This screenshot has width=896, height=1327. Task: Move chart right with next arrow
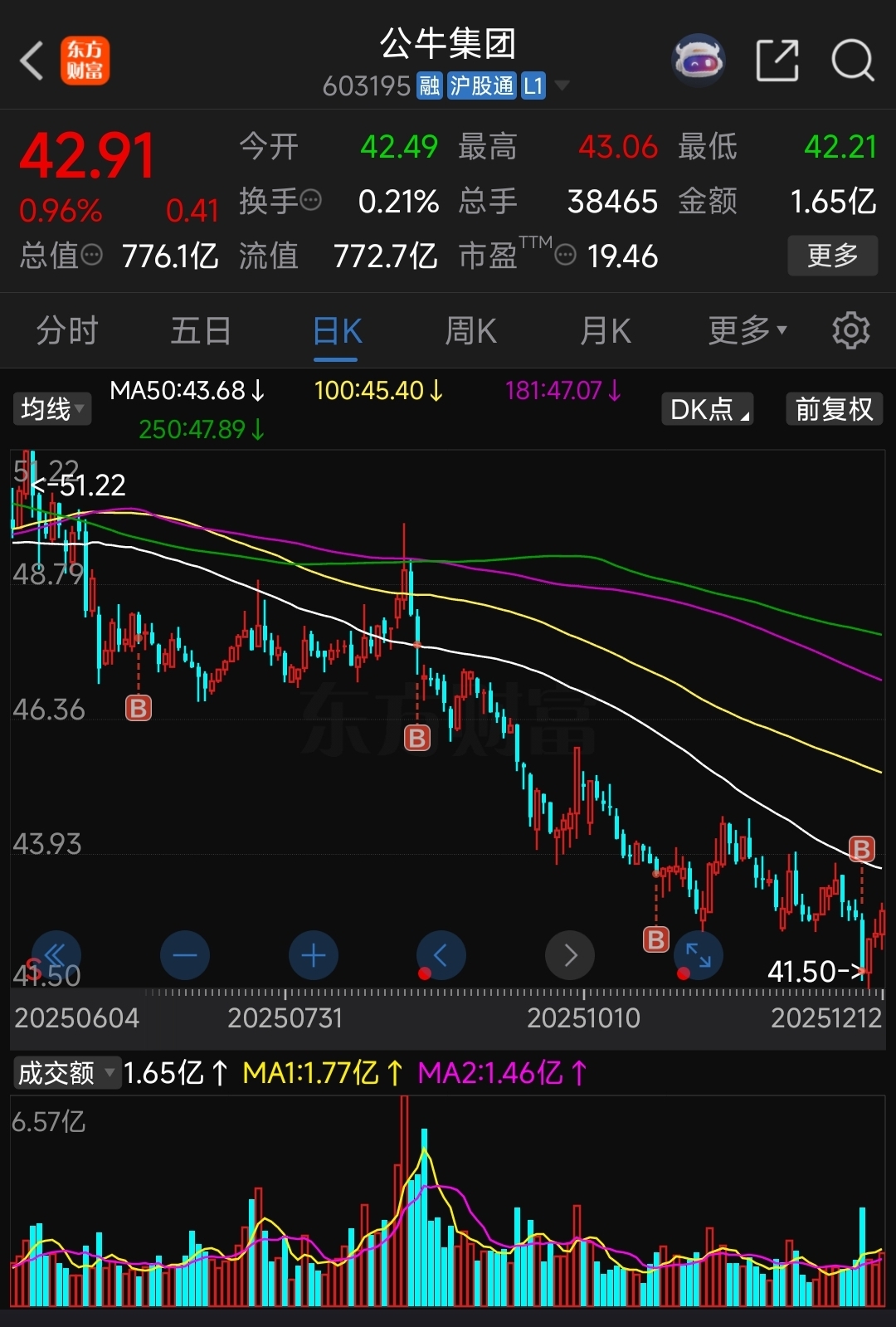pos(570,955)
